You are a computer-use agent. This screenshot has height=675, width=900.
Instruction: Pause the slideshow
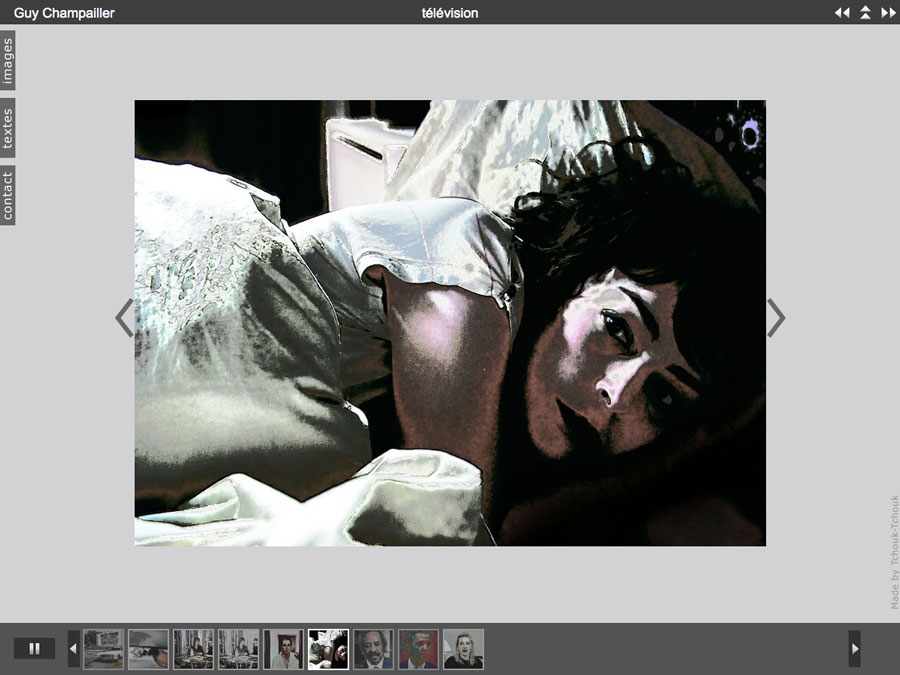click(x=34, y=649)
